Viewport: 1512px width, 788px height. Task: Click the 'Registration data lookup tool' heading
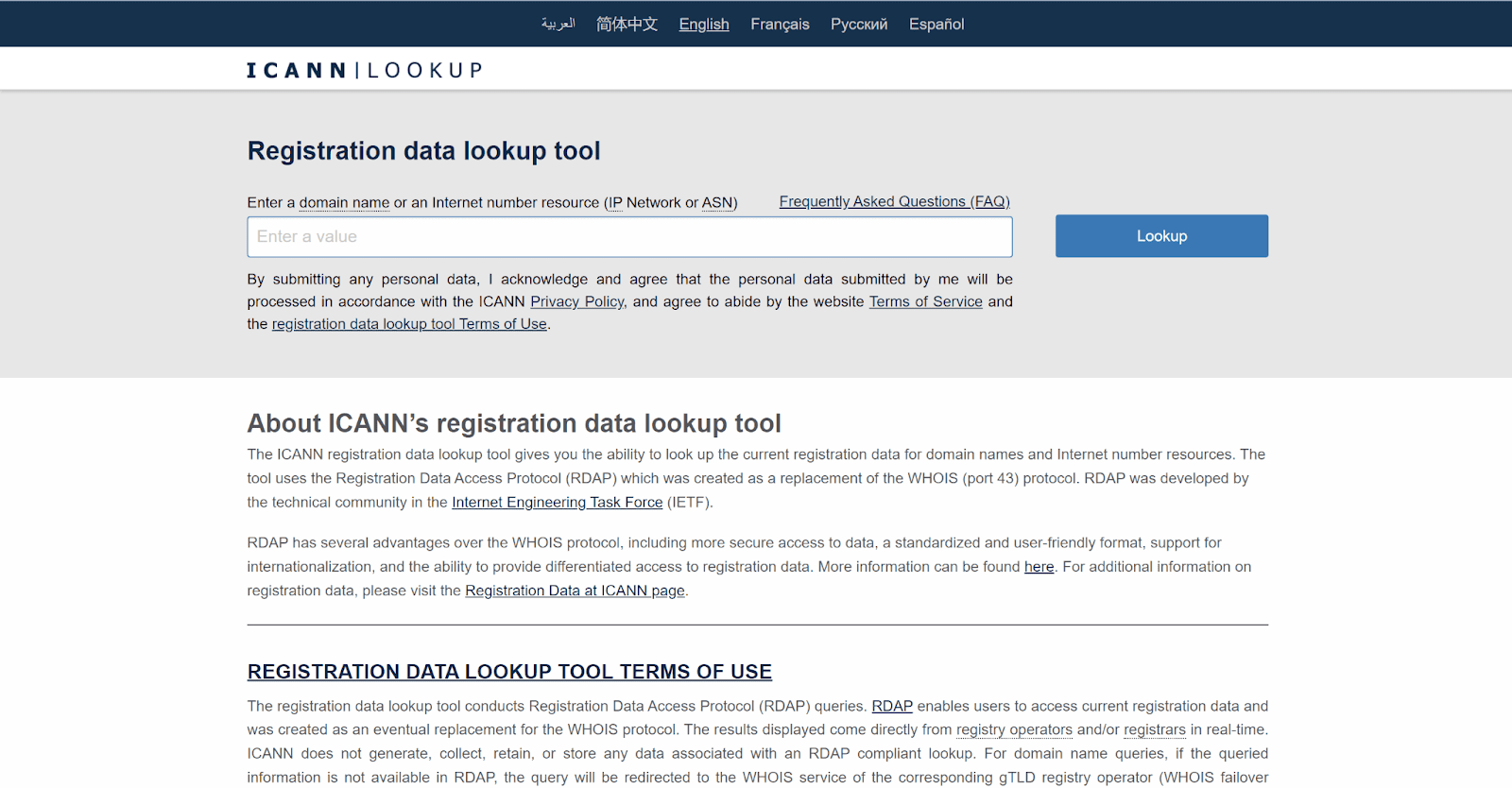point(423,151)
